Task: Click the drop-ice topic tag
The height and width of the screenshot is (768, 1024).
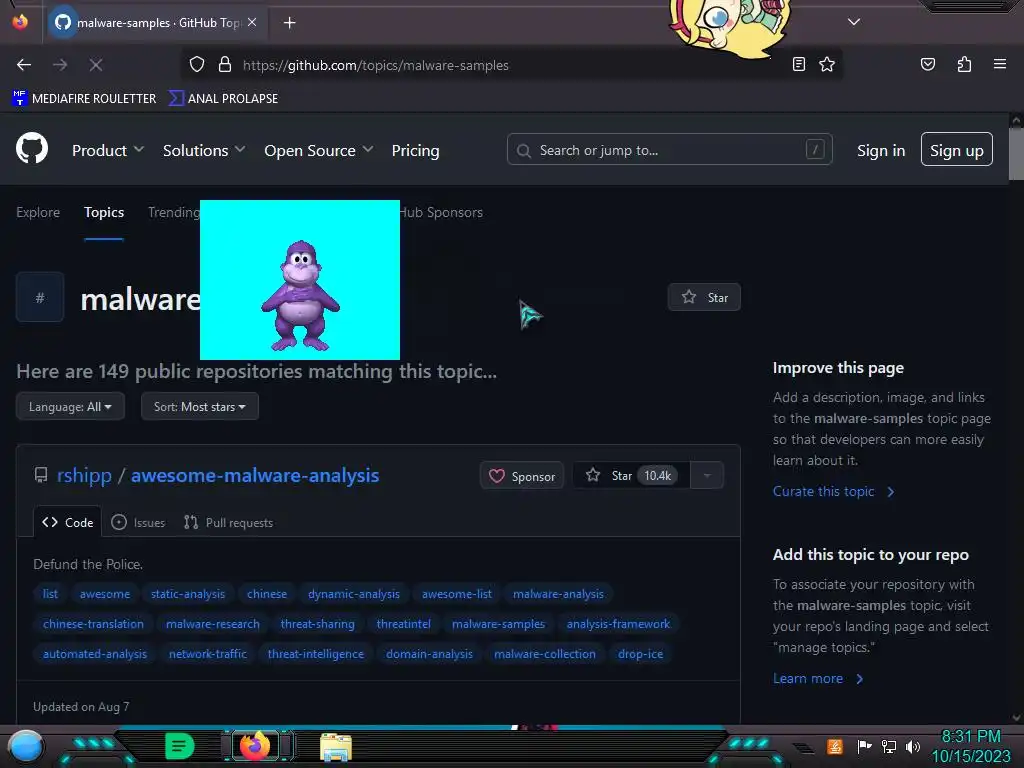Action: [641, 654]
